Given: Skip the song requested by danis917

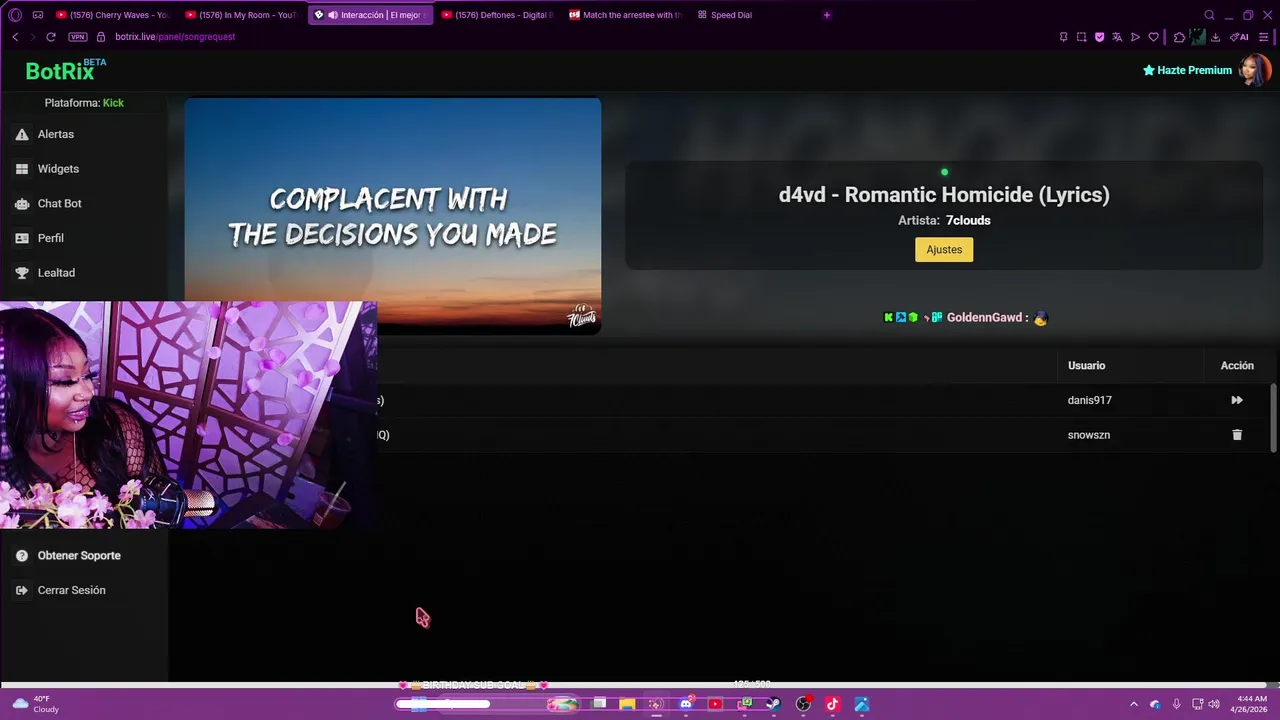Looking at the screenshot, I should pos(1237,400).
